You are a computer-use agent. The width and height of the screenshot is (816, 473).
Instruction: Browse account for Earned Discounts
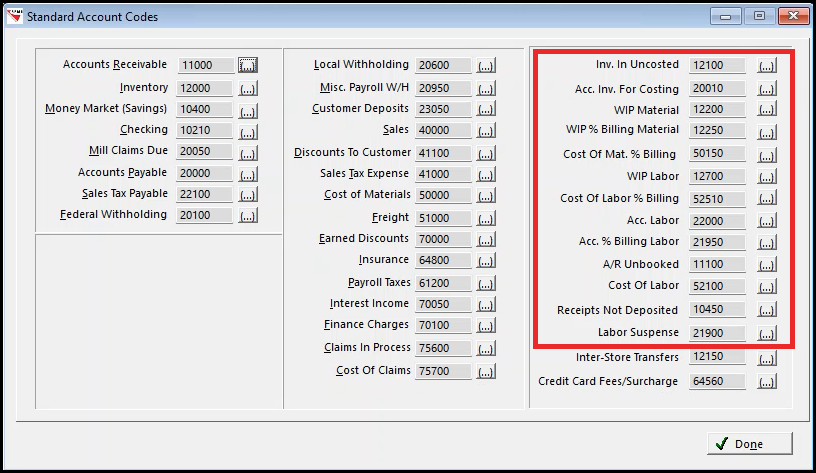tap(486, 239)
